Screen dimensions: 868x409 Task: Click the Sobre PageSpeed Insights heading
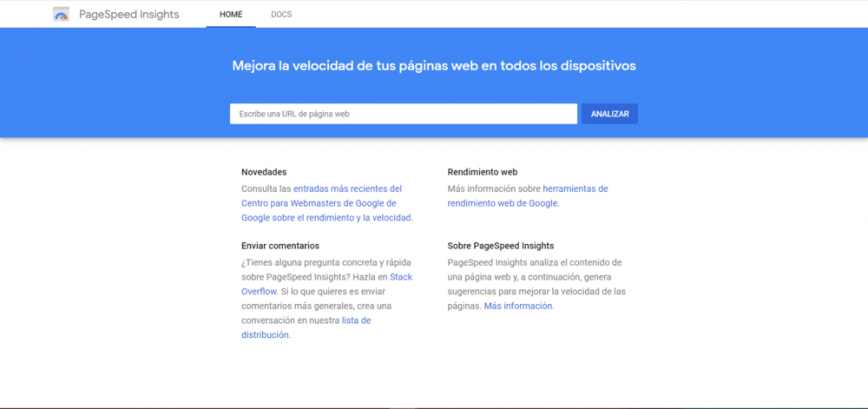[x=500, y=245]
